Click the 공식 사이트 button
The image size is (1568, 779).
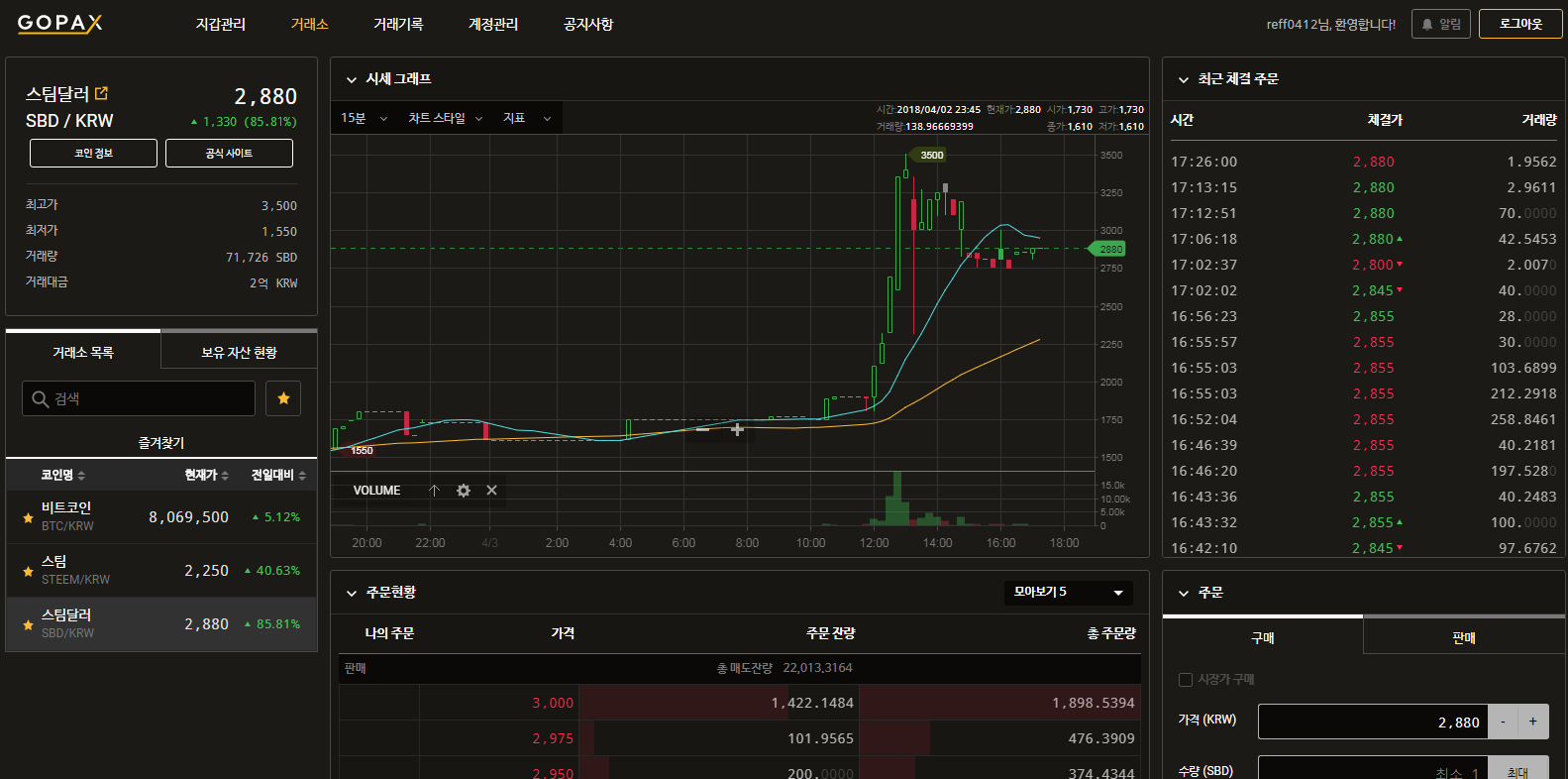(x=229, y=154)
